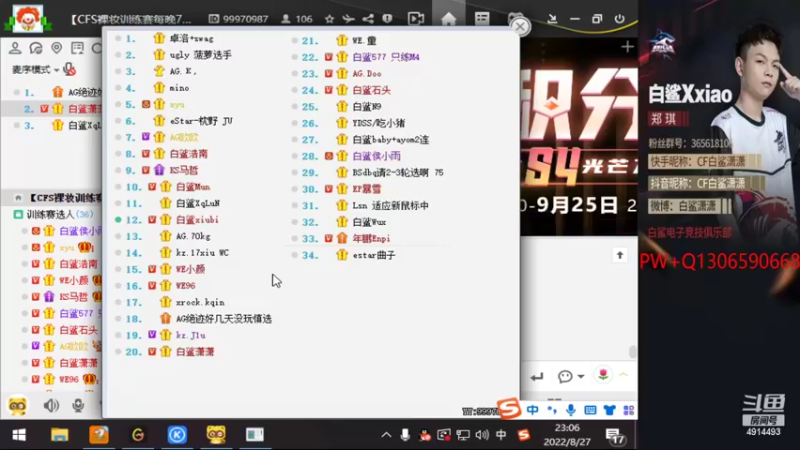Click the user profile icon in sidebar toolbar
This screenshot has width=800, height=450.
point(15,48)
